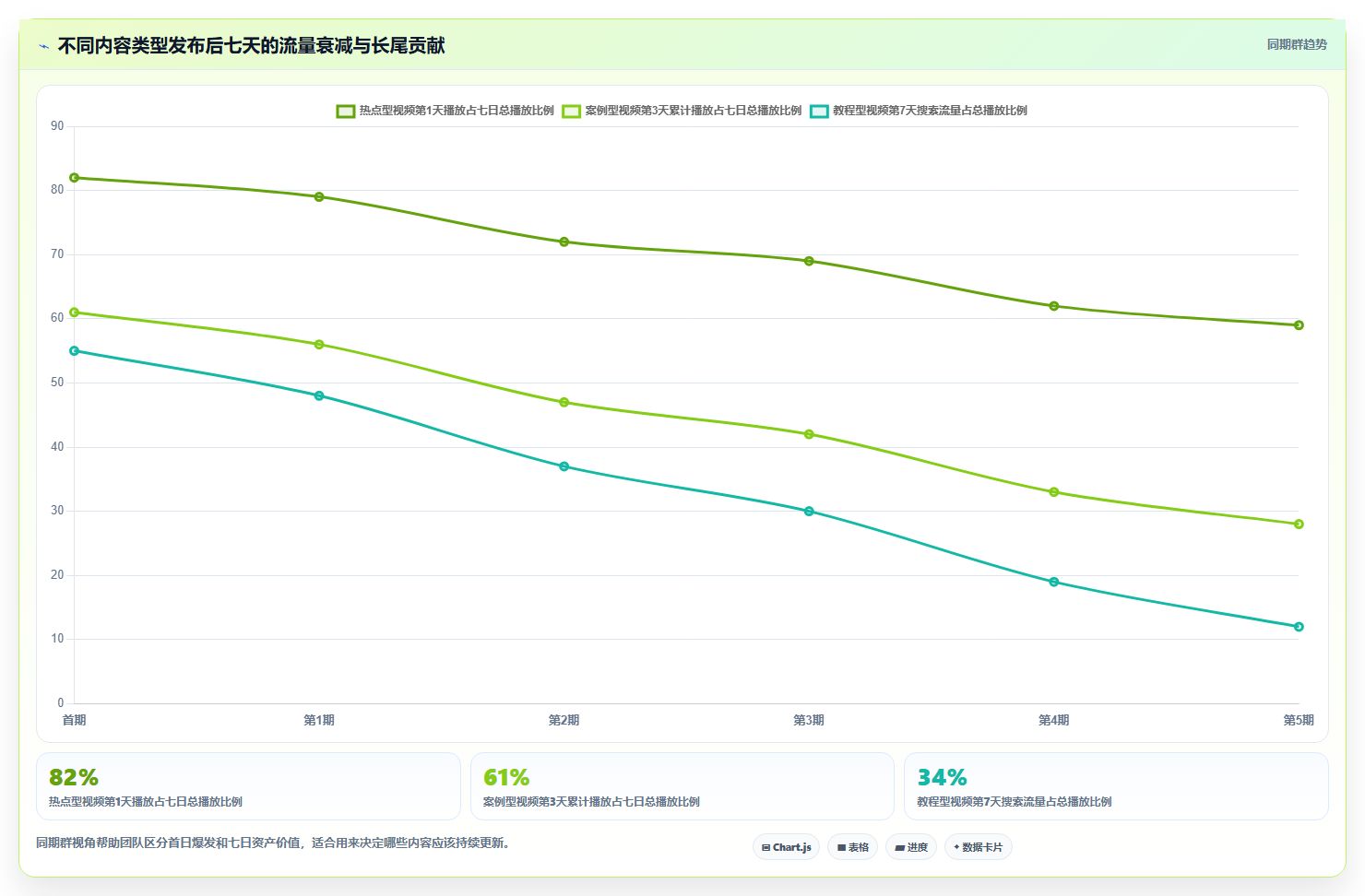Click teal data point at 首期 (55)

(75, 351)
